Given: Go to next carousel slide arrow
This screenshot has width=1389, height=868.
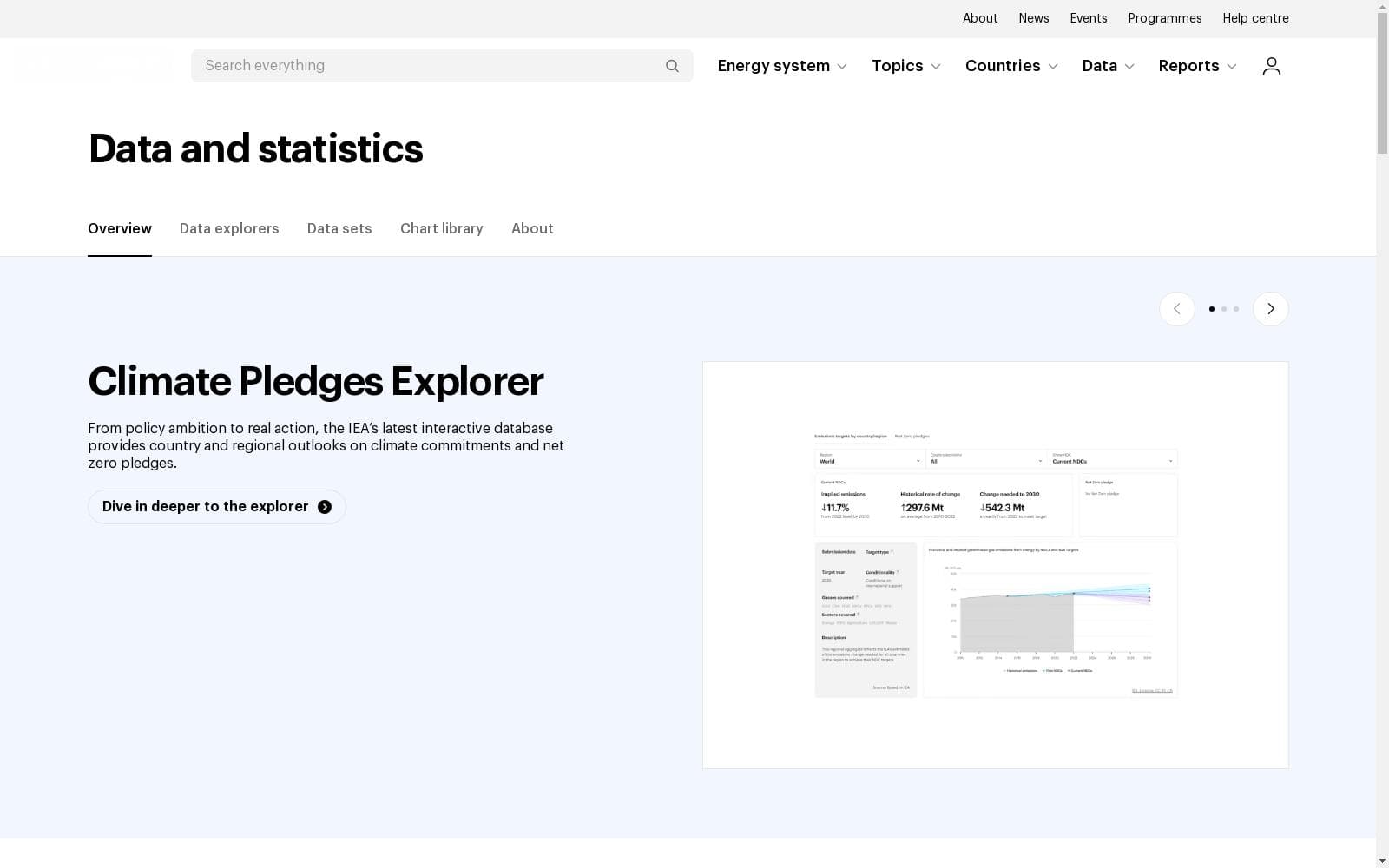Looking at the screenshot, I should (1271, 309).
